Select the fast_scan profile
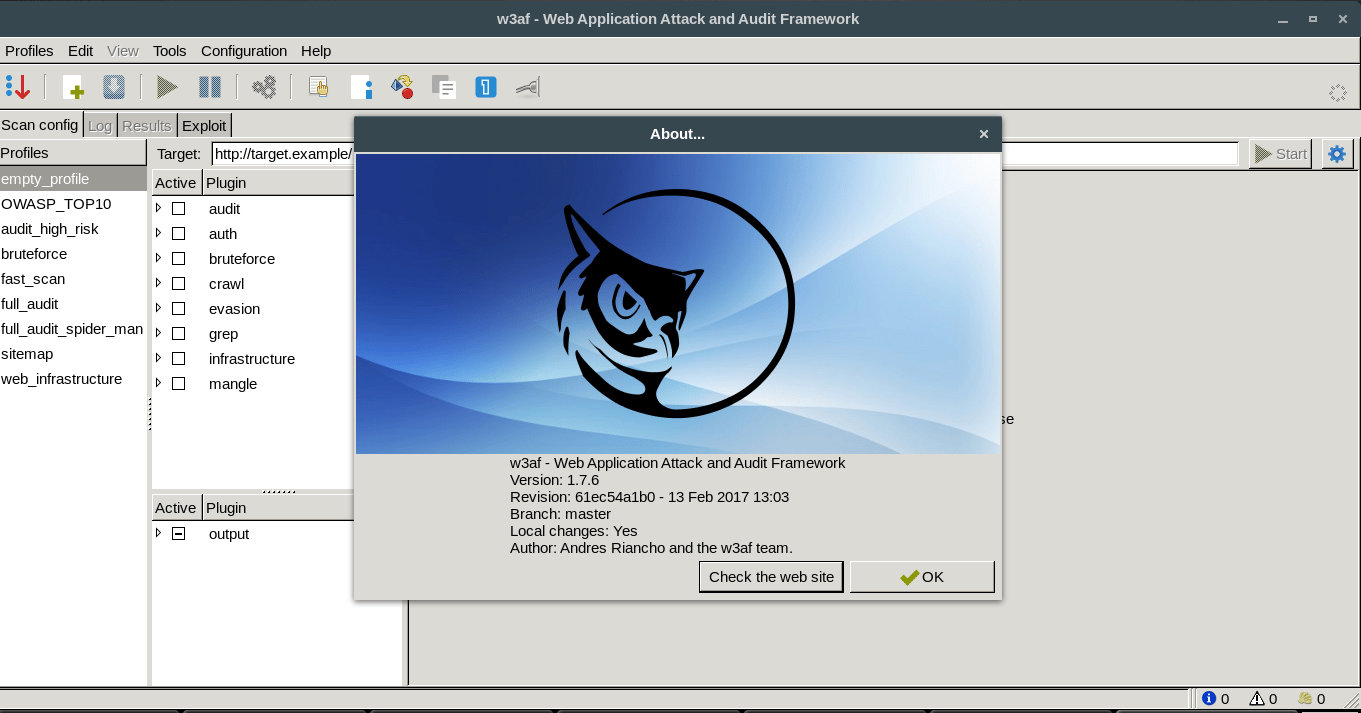This screenshot has width=1361, height=713. tap(73, 279)
